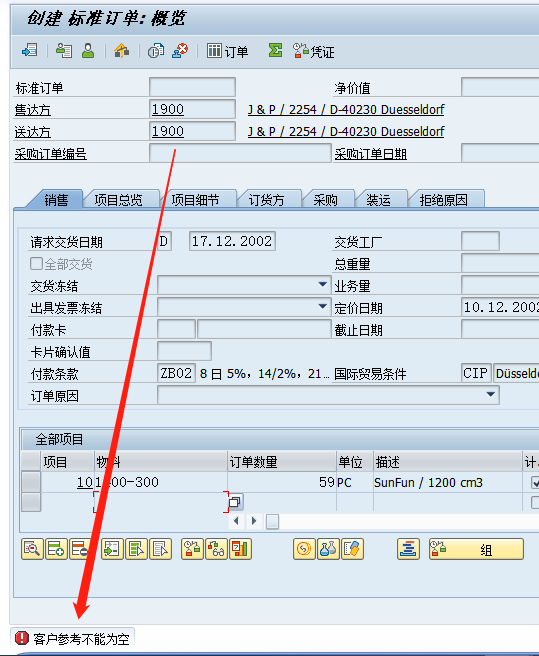The width and height of the screenshot is (539, 656).
Task: Expand the 出具发票冻结 dropdown
Action: 322,306
